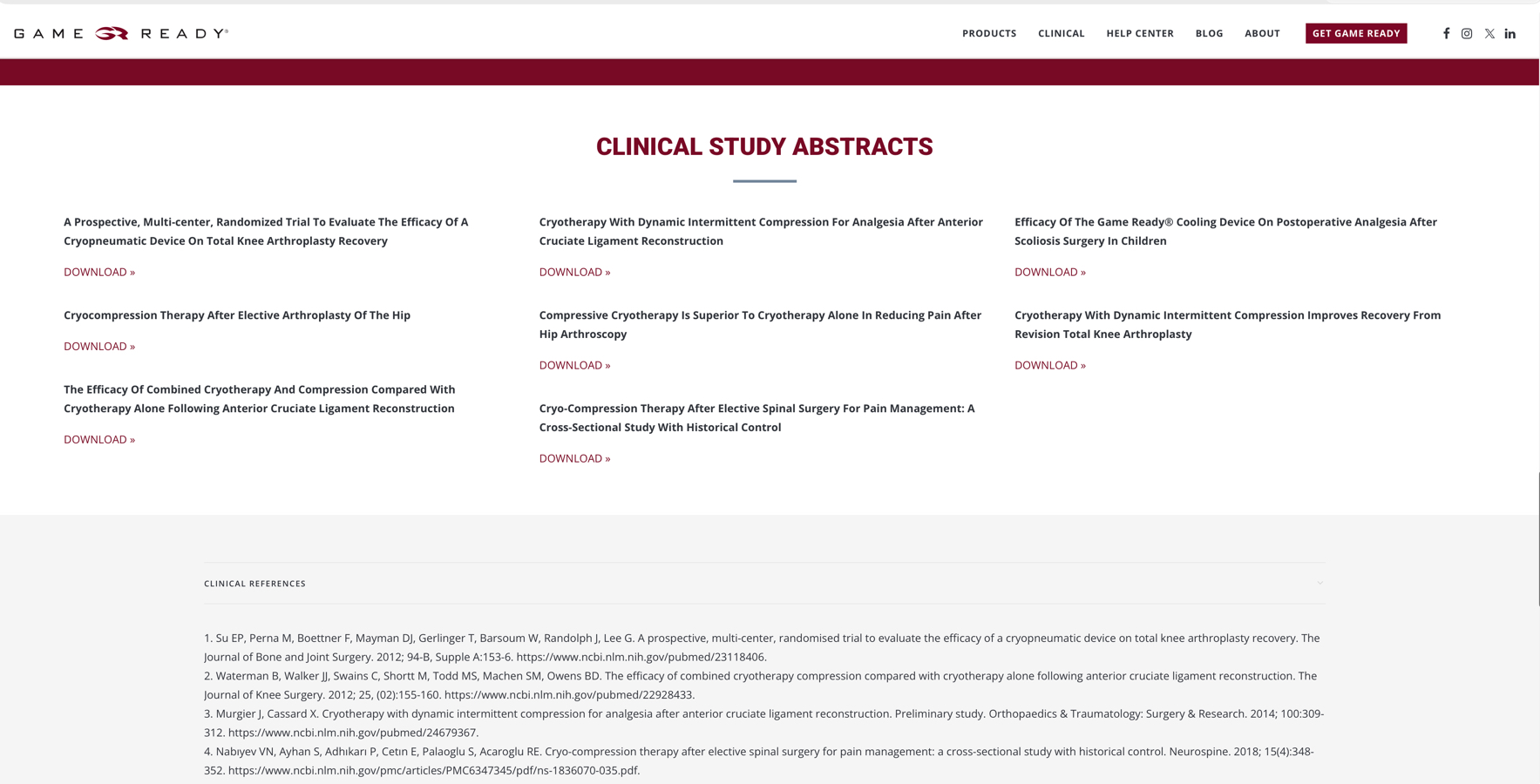This screenshot has width=1540, height=784.
Task: Open the Blog page
Action: [x=1209, y=33]
